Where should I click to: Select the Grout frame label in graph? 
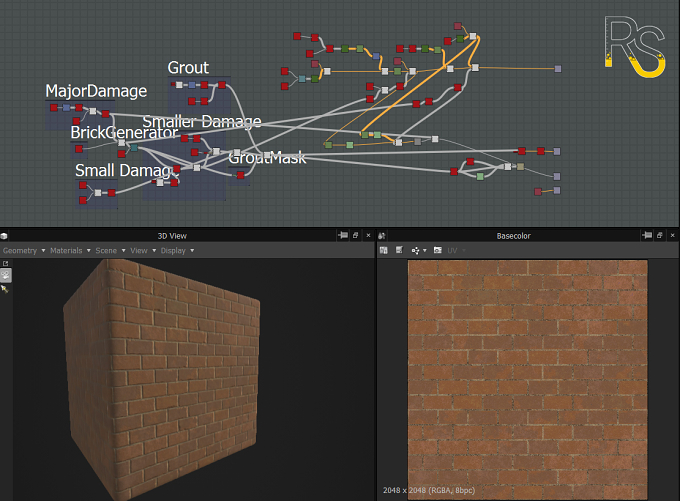(188, 68)
